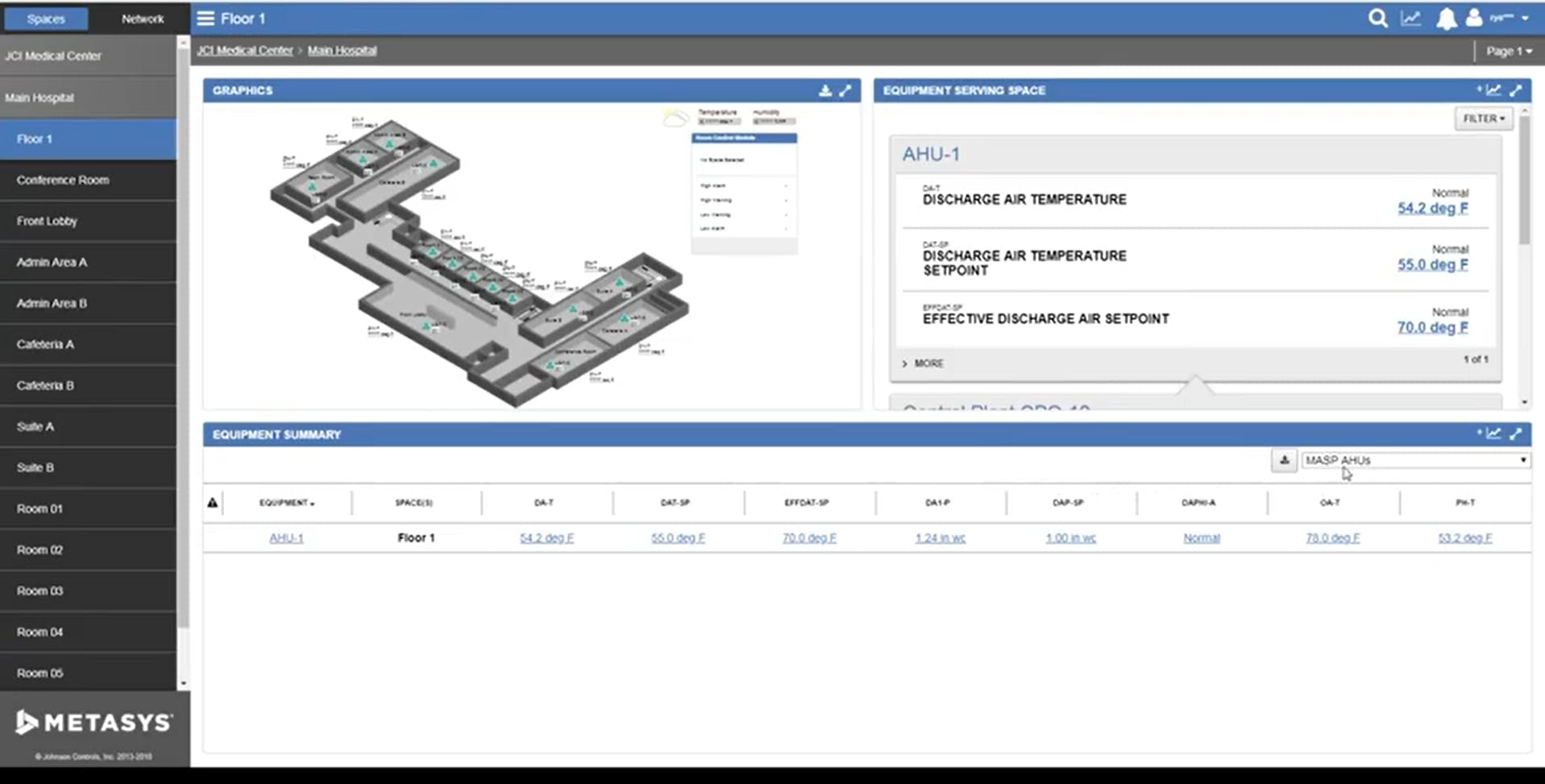Click 54.2 deg F in the summary table
The image size is (1545, 784).
click(546, 537)
